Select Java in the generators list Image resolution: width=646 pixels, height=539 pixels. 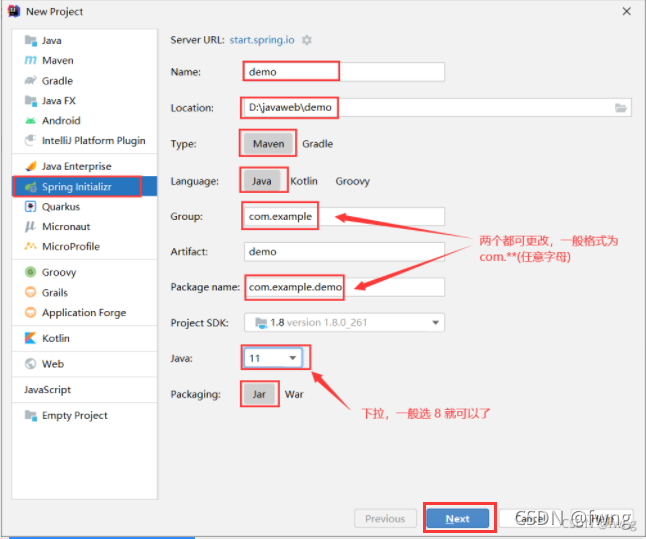84,40
